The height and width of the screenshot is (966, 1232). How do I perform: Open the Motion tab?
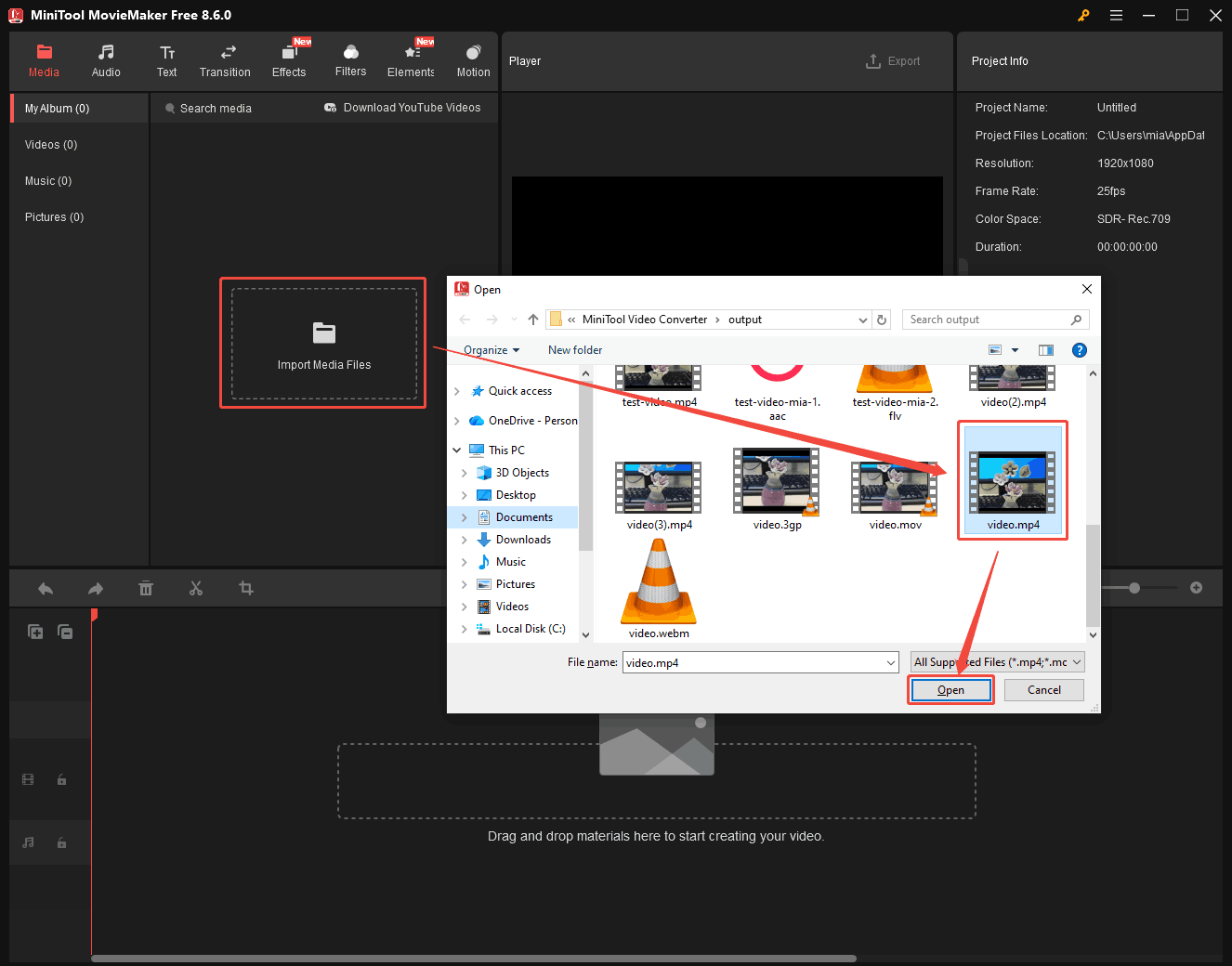[x=473, y=61]
